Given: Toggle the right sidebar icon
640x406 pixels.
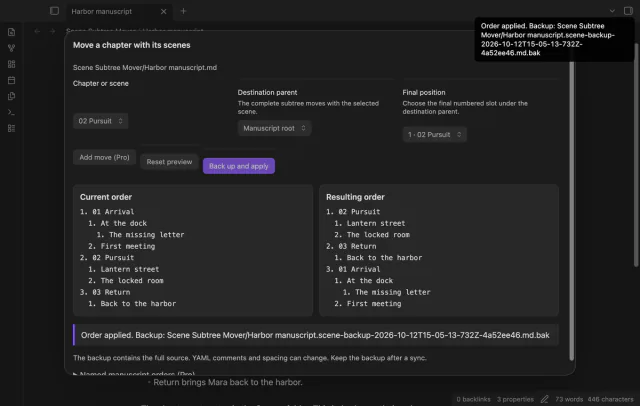Looking at the screenshot, I should click(x=628, y=11).
